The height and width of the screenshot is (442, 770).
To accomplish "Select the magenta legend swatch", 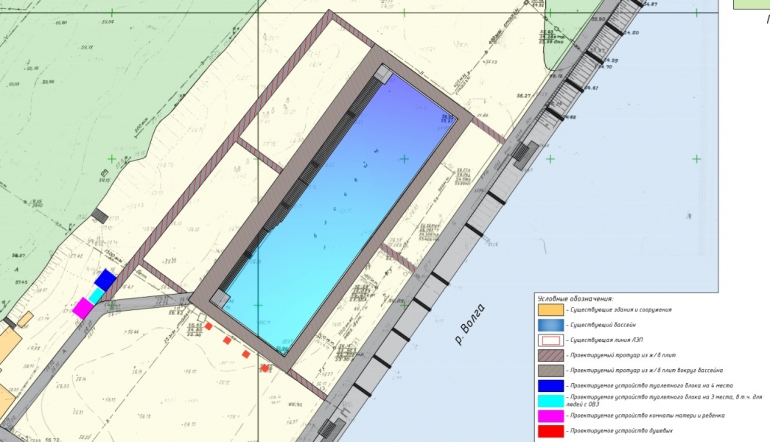I will click(x=550, y=415).
